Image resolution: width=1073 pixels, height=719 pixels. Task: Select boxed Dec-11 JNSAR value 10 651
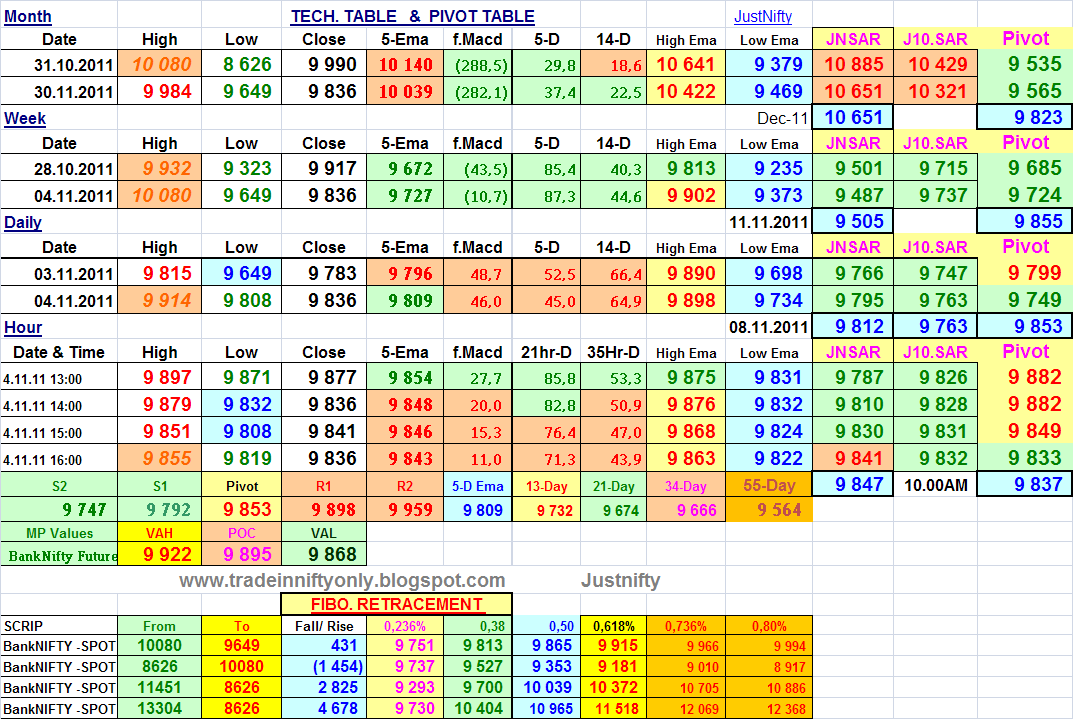click(x=853, y=117)
